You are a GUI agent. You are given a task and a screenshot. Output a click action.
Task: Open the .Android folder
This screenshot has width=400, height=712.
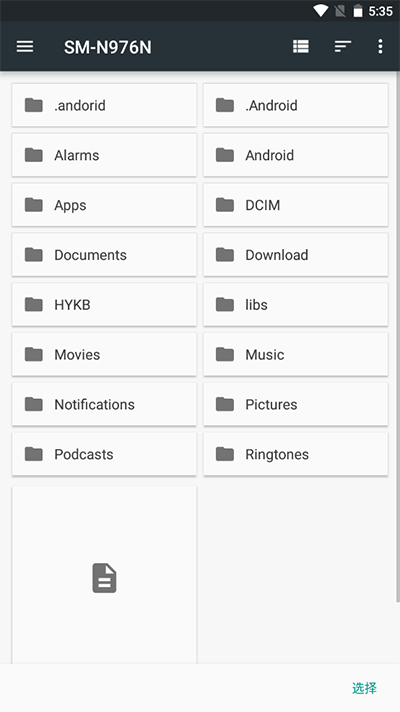[x=296, y=105]
